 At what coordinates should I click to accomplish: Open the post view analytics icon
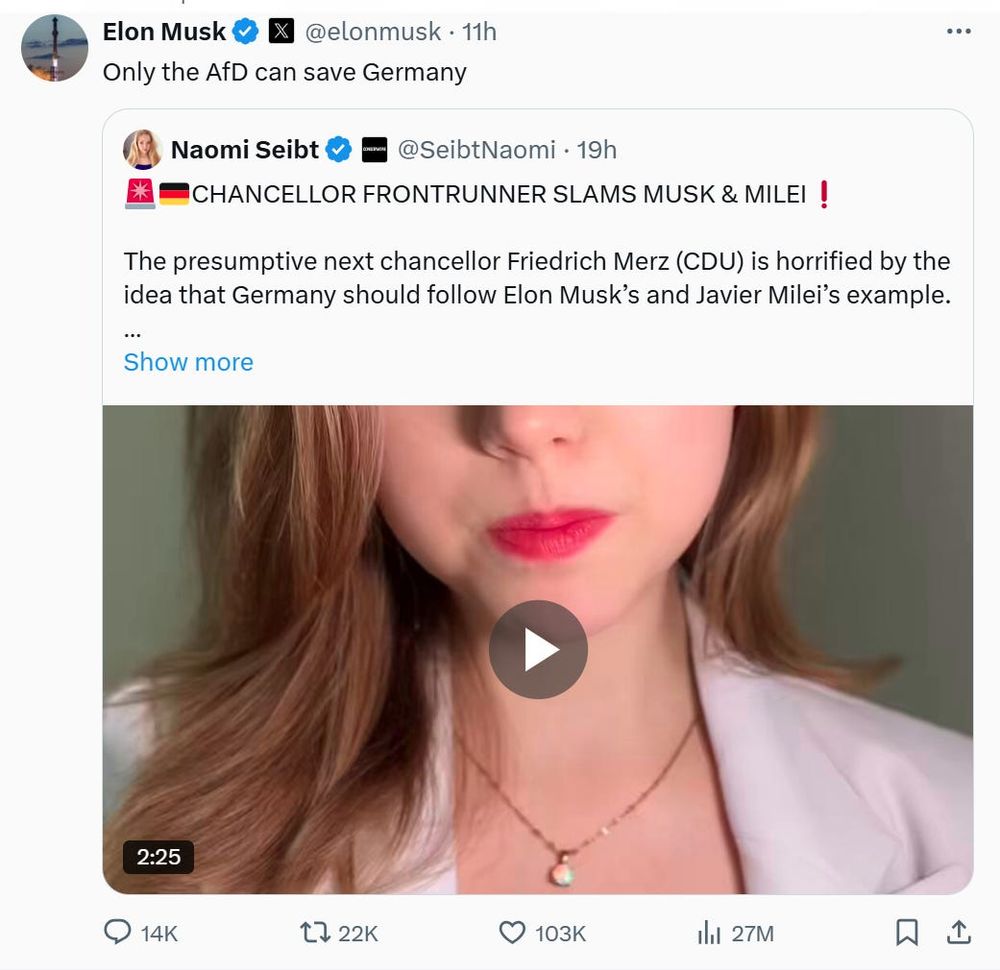point(709,933)
